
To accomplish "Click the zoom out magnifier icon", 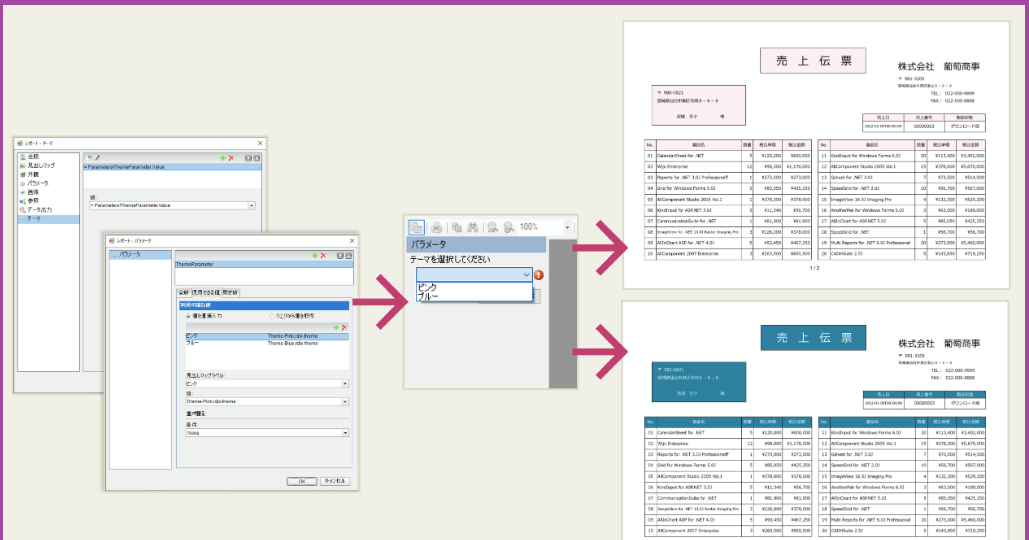I will click(493, 228).
